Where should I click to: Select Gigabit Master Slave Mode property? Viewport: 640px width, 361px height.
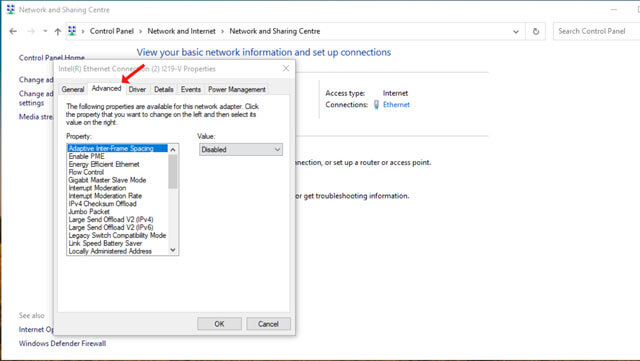tap(118, 180)
